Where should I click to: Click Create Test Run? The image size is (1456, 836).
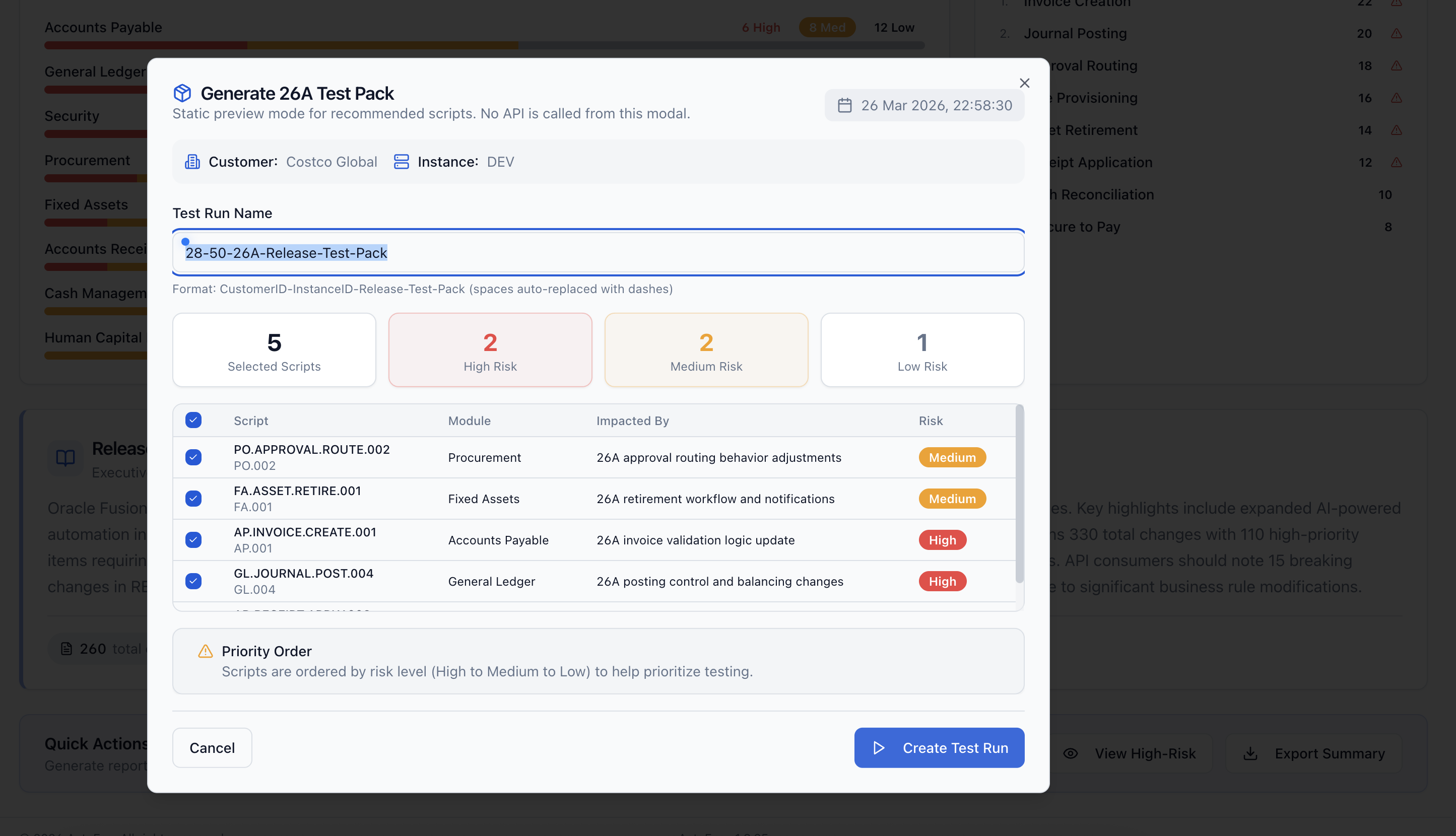tap(939, 747)
